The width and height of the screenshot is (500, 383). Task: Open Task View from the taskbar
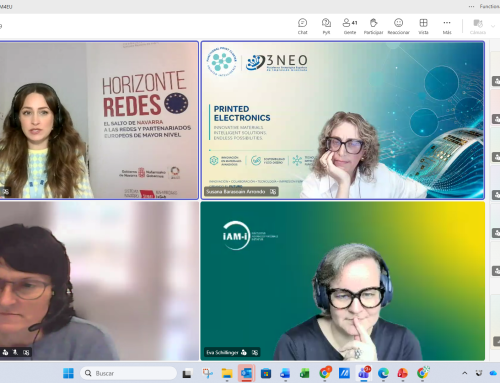(187, 373)
